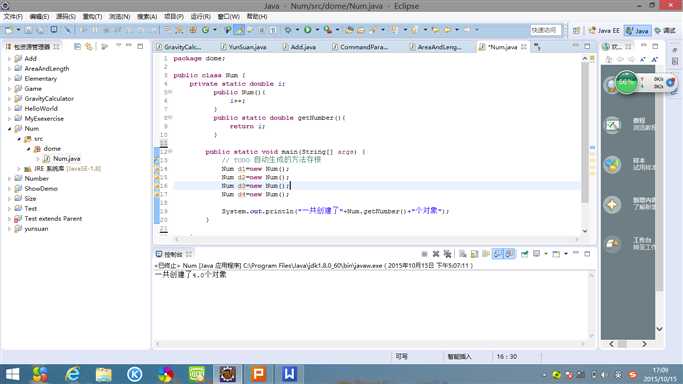
Task: Click the green floating circle widget
Action: point(626,82)
